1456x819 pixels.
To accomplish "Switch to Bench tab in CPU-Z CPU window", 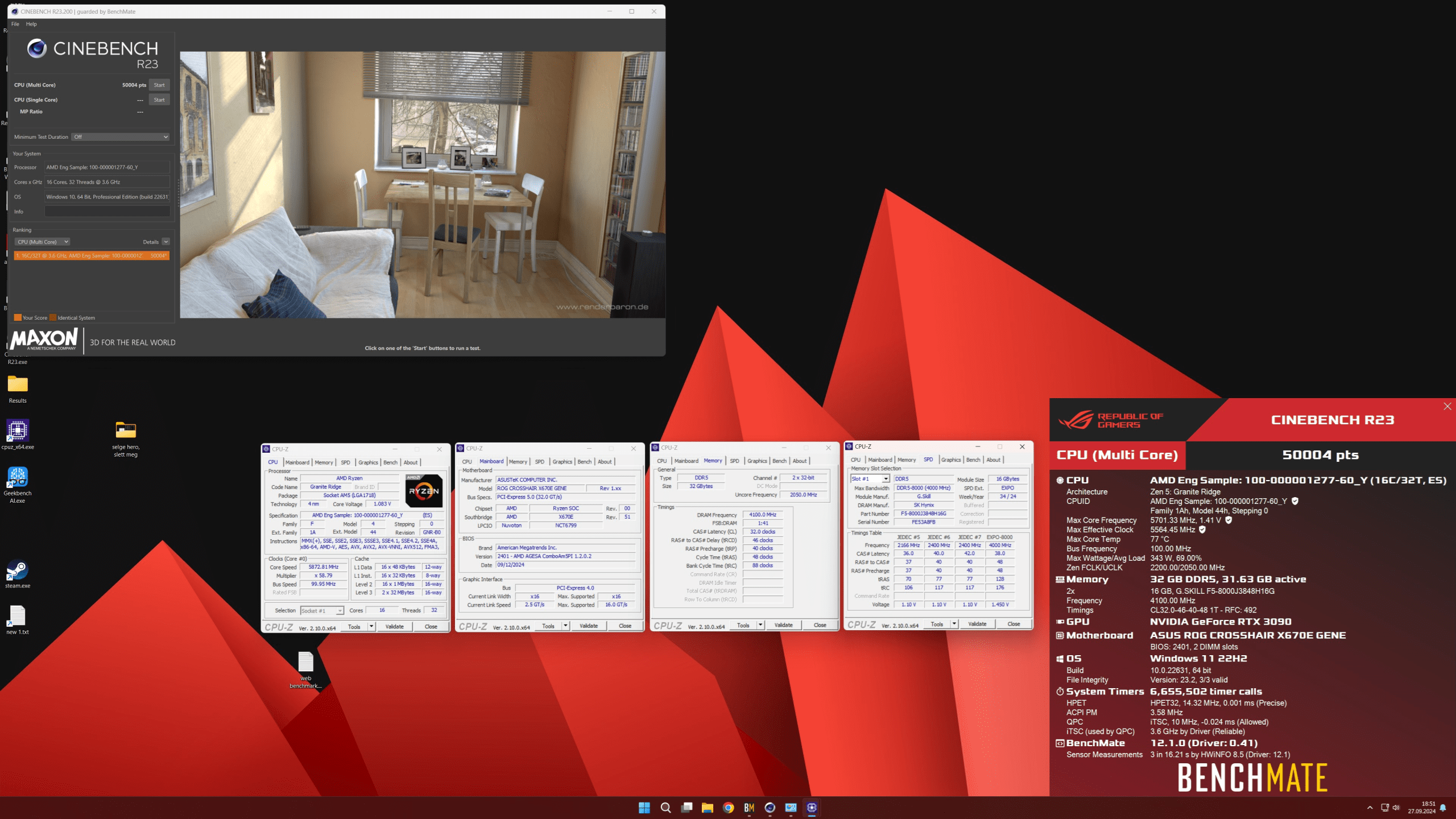I will (x=390, y=462).
